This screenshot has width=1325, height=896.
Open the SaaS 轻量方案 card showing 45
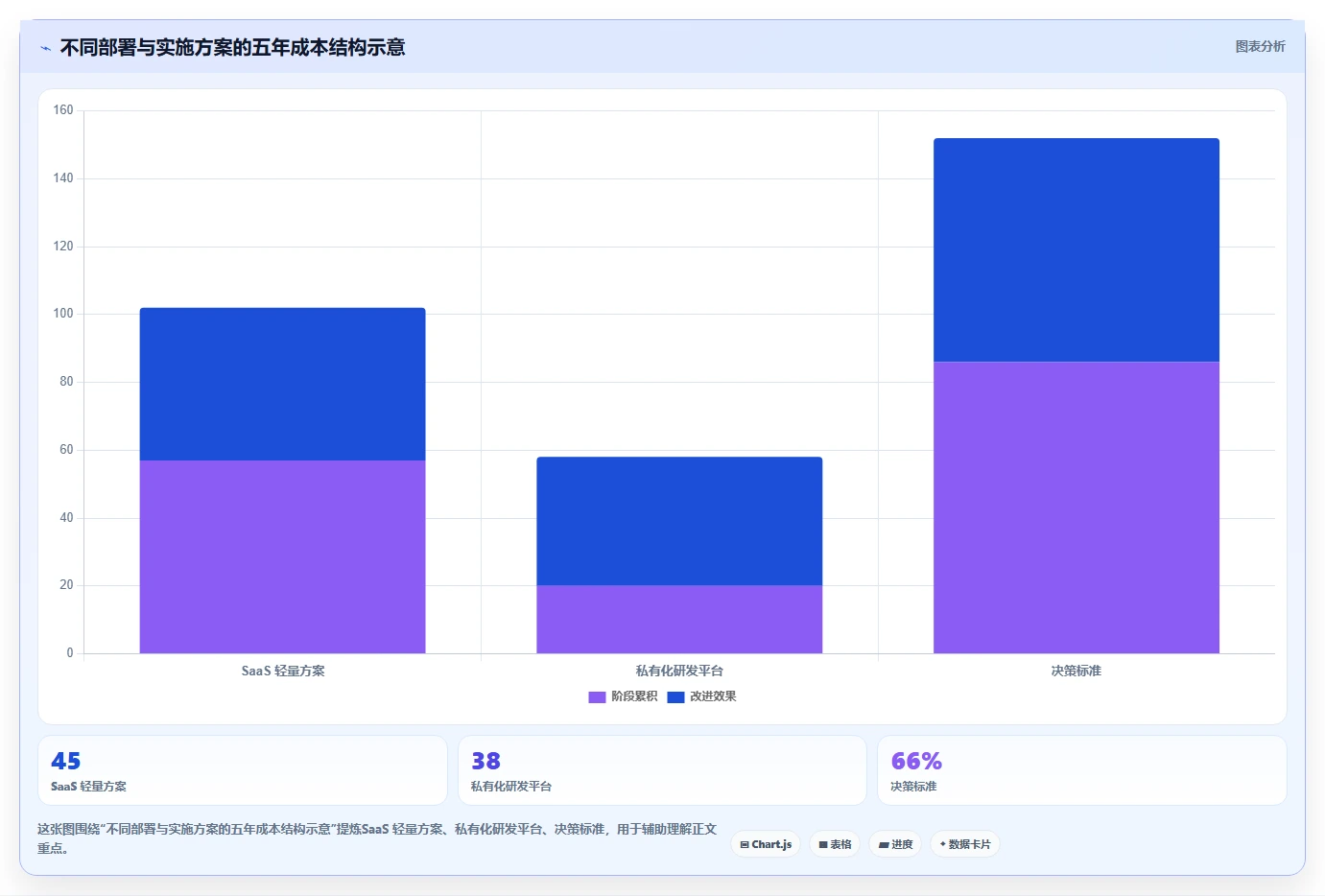[243, 770]
